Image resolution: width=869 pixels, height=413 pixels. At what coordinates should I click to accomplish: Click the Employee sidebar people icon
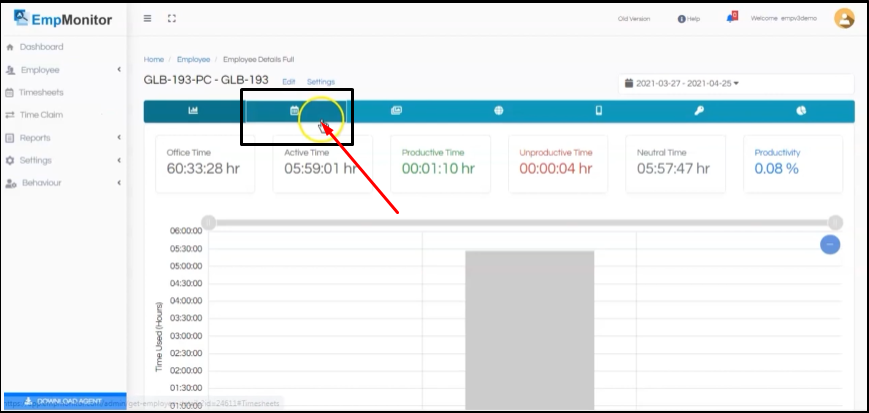click(x=11, y=70)
